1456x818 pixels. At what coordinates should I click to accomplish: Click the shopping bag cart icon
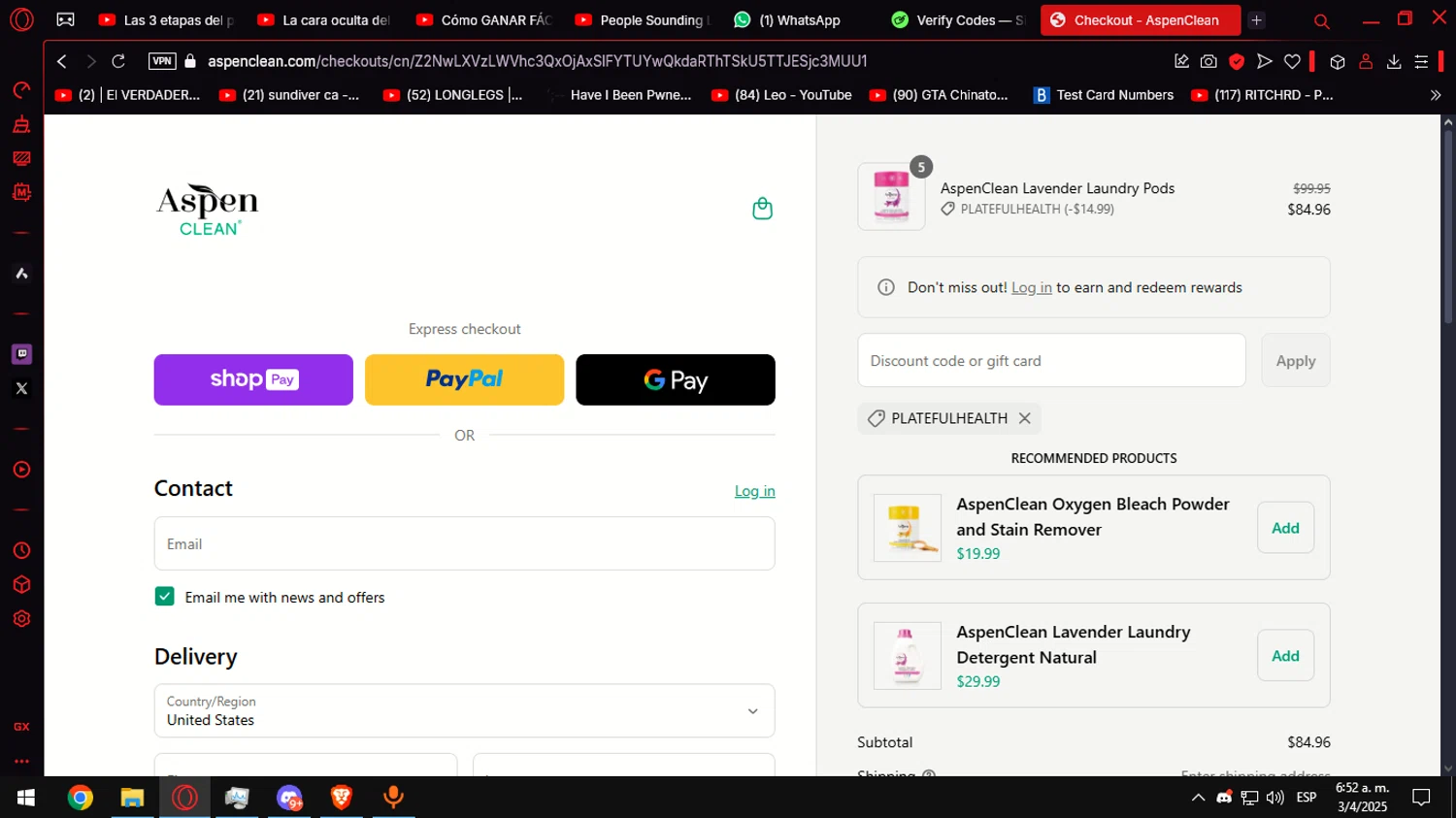(762, 209)
